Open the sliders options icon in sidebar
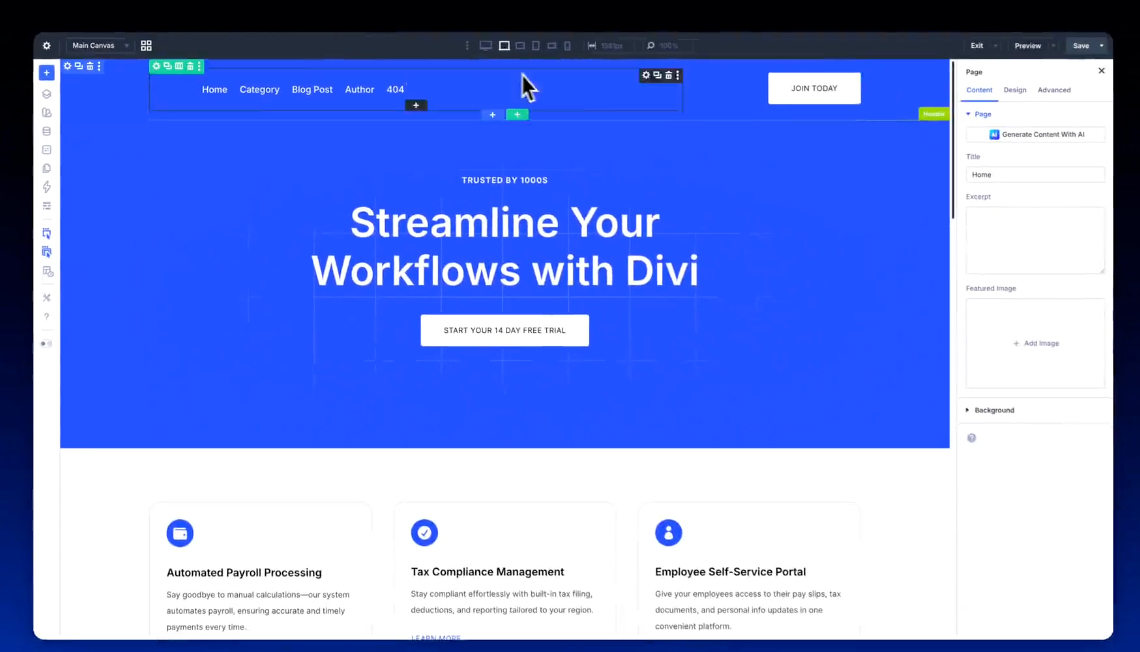Screen dimensions: 1140x652 47,206
